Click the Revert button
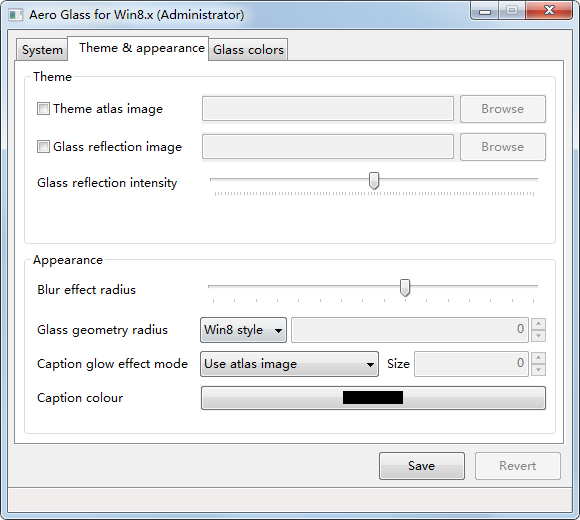The image size is (580, 520). [x=518, y=466]
